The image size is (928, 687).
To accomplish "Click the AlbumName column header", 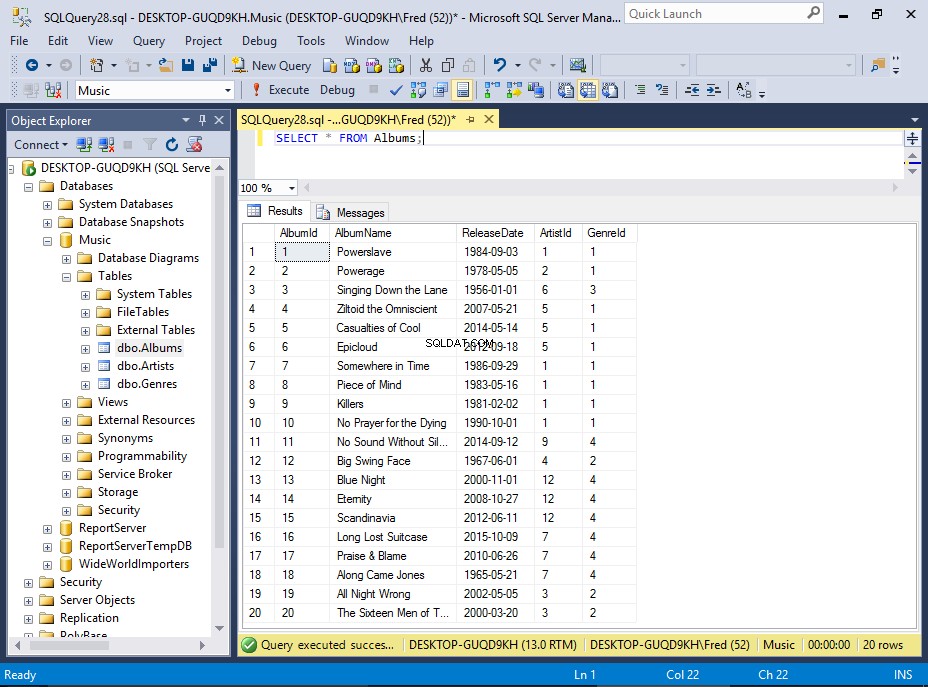I will click(392, 233).
